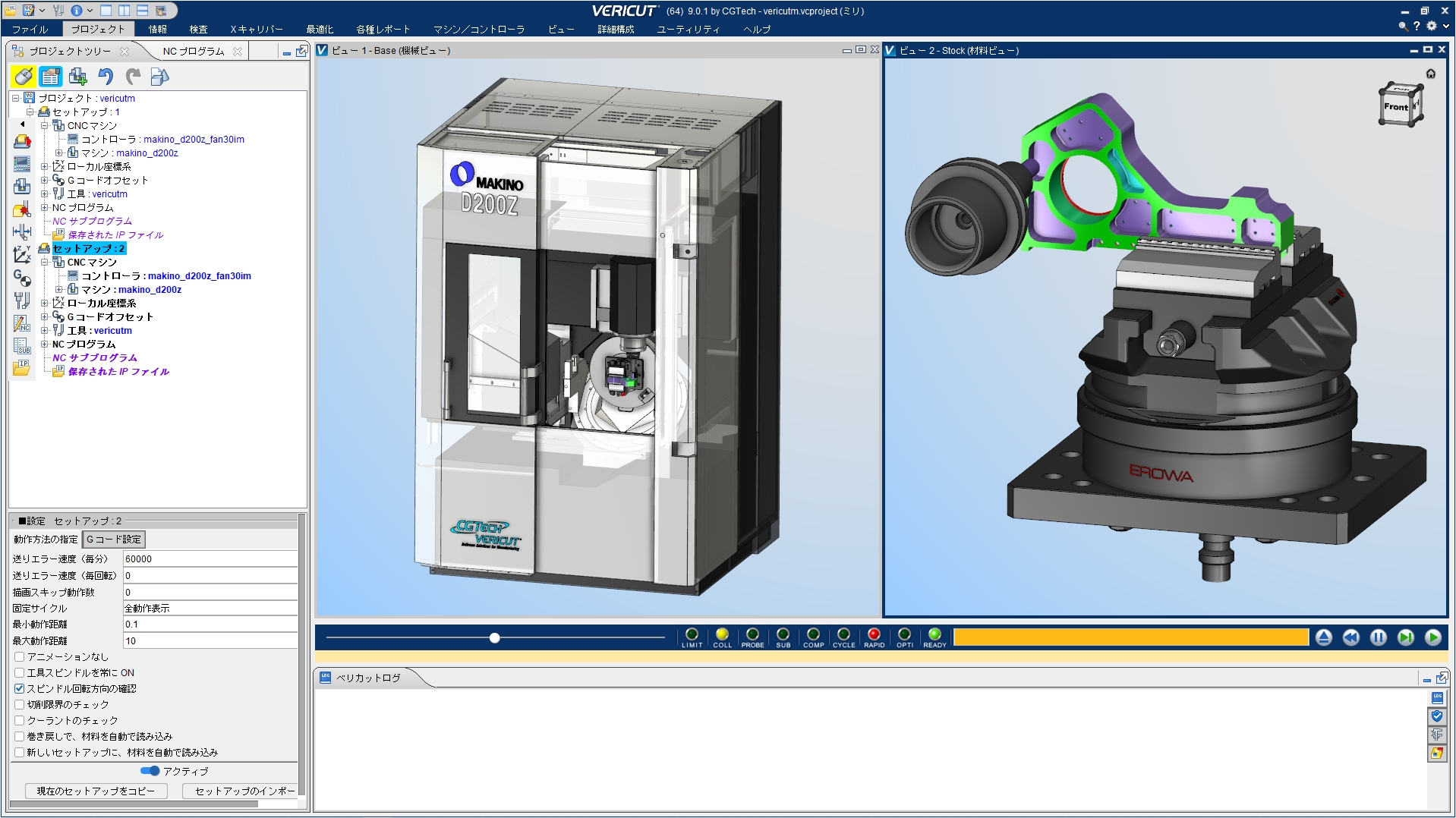Click the Single Step button

(1406, 637)
